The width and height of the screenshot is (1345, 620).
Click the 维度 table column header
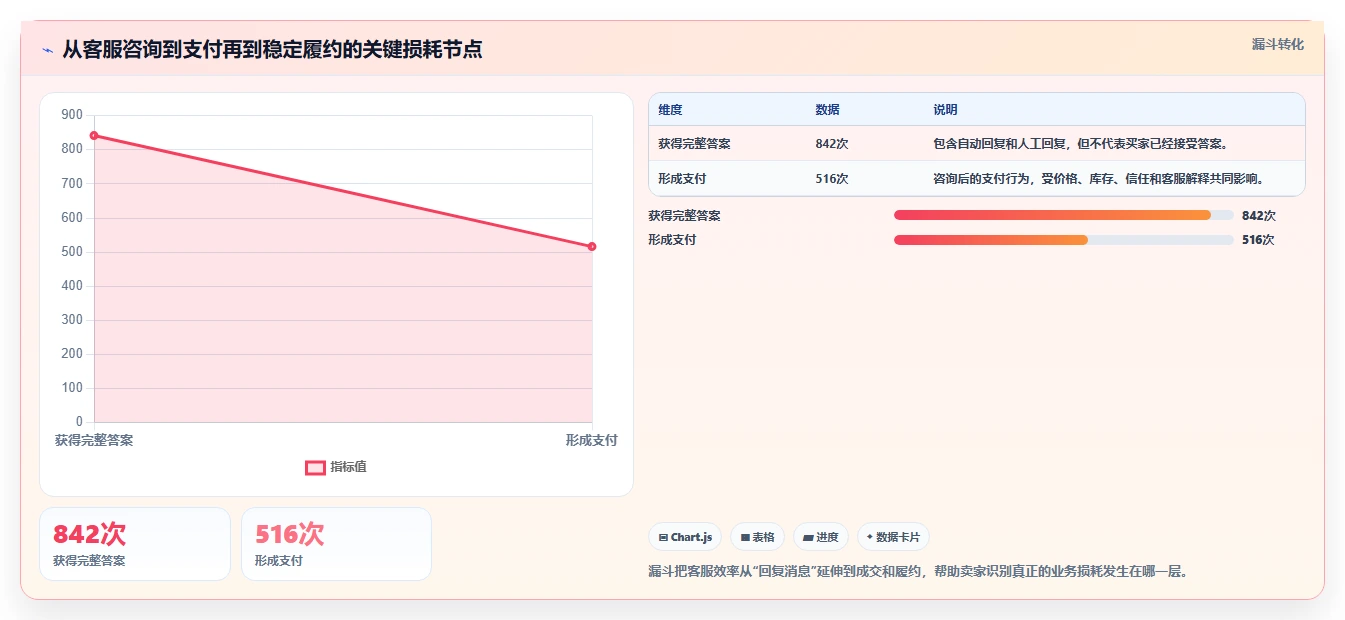pyautogui.click(x=670, y=110)
